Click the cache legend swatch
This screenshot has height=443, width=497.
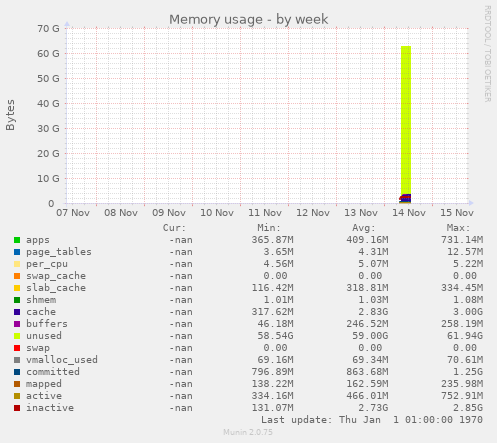(17, 312)
